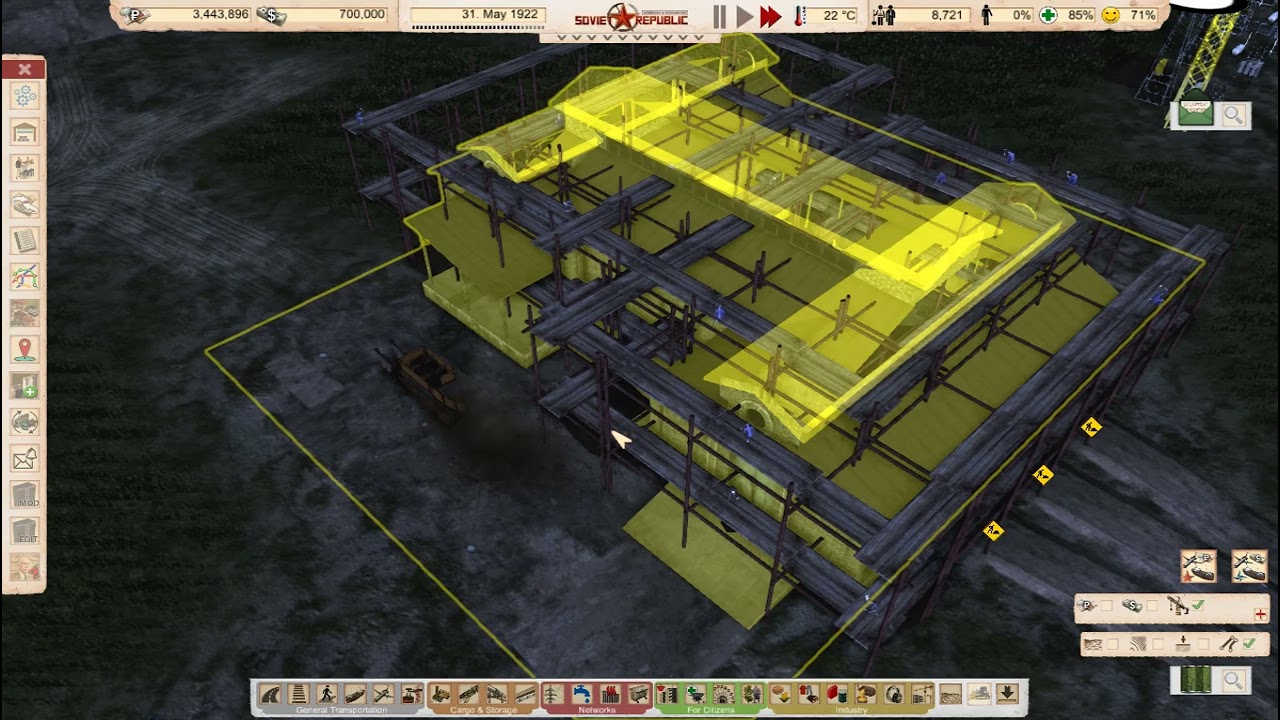Open the vehicle depot garage icon in sidebar
Screen dimensions: 1280x720
point(25,132)
